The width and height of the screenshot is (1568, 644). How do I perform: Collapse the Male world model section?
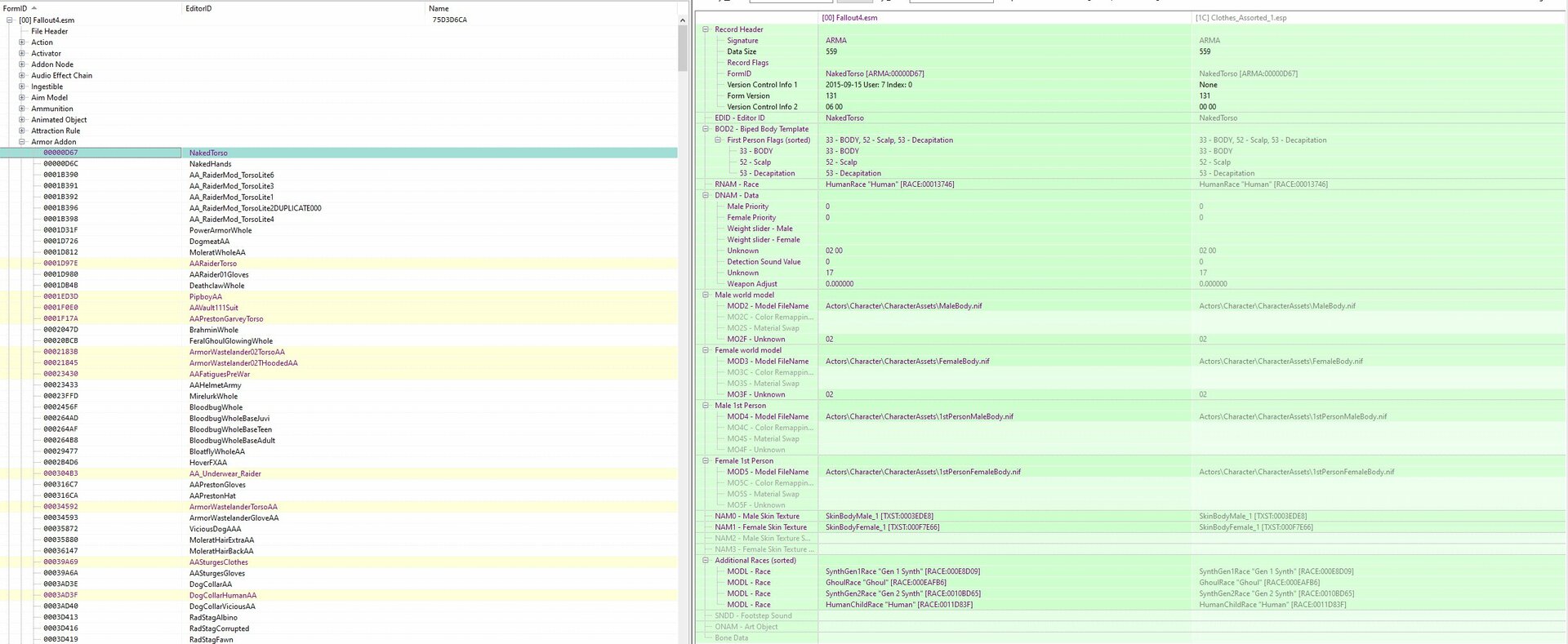click(706, 295)
